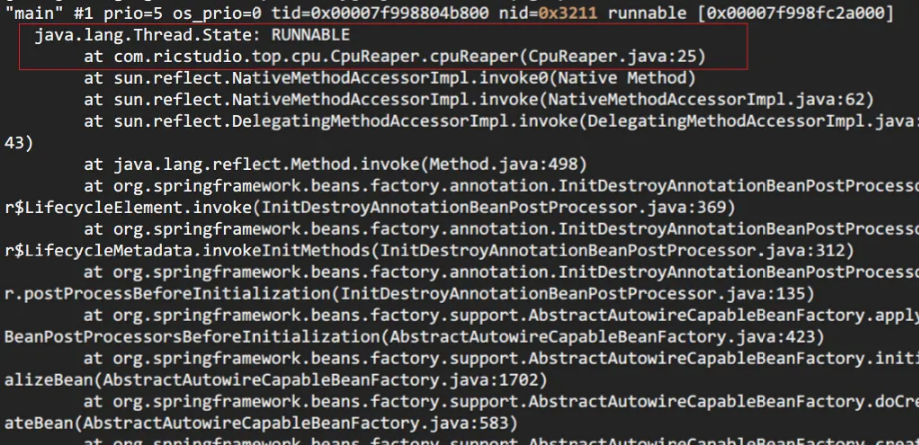Click the LifecycleMetadata.invokeInitMethods line at java:312
Image resolution: width=919 pixels, height=445 pixels.
click(430, 251)
